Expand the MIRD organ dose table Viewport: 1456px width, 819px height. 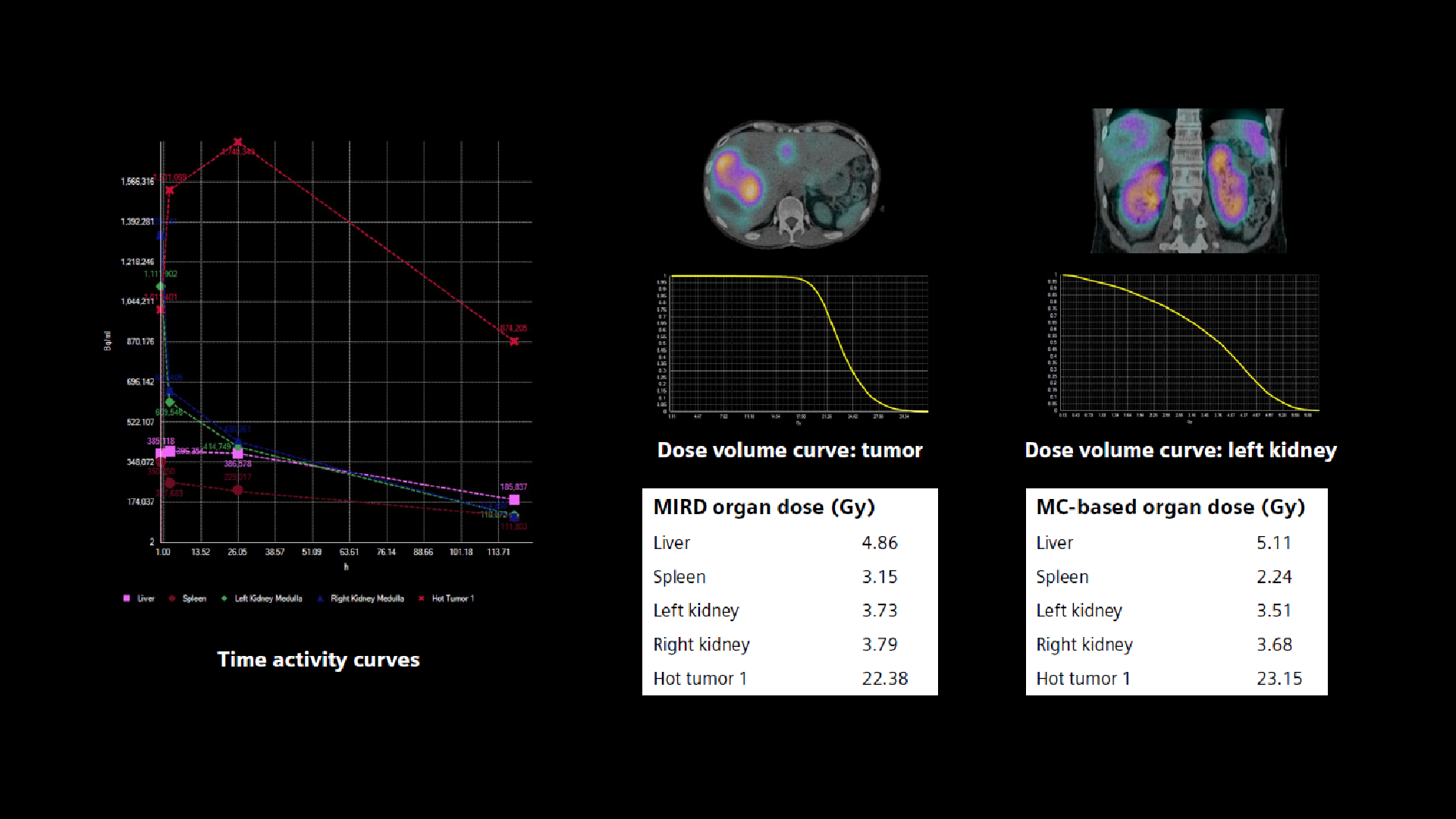click(x=789, y=591)
